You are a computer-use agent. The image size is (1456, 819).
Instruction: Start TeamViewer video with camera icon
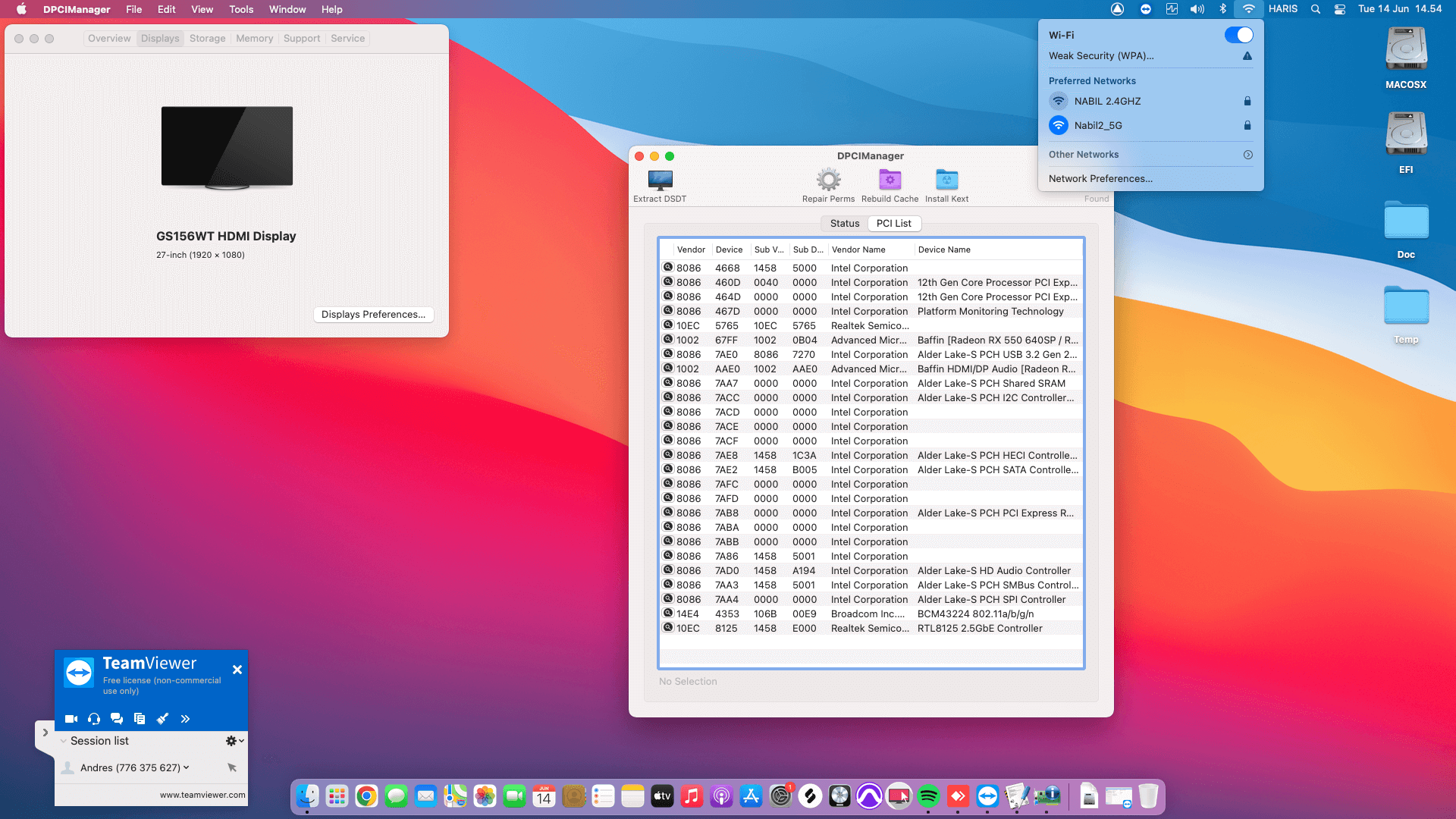[71, 718]
